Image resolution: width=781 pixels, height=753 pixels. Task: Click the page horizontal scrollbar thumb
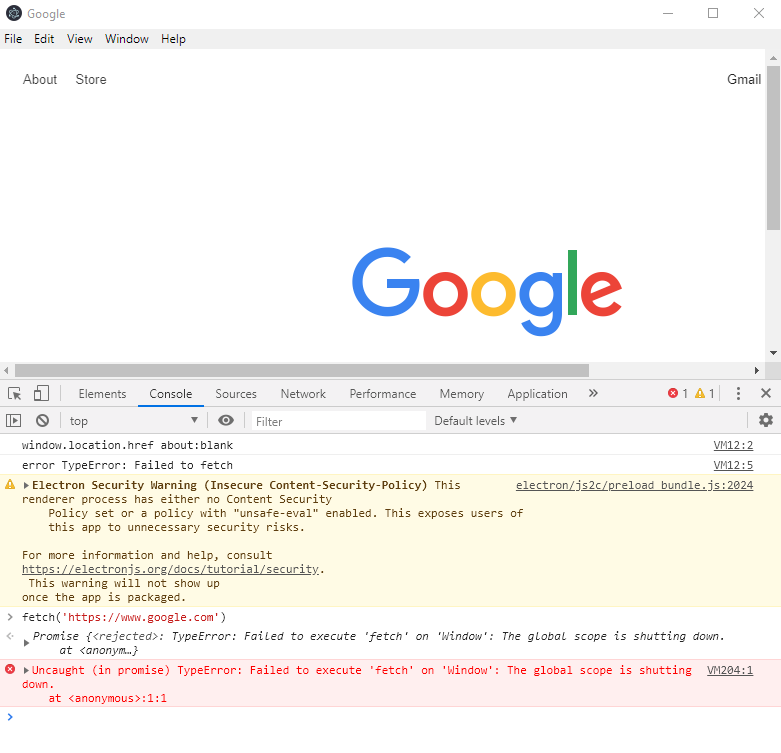[302, 371]
